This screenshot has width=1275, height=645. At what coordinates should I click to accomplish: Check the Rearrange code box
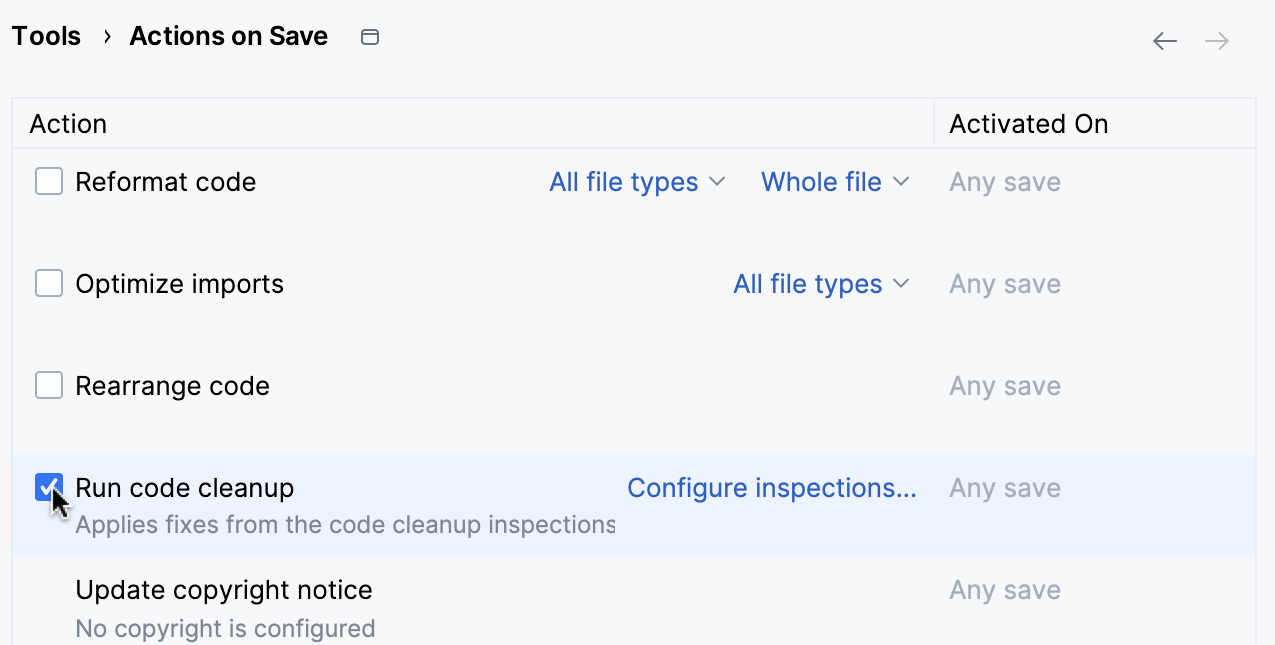tap(48, 385)
